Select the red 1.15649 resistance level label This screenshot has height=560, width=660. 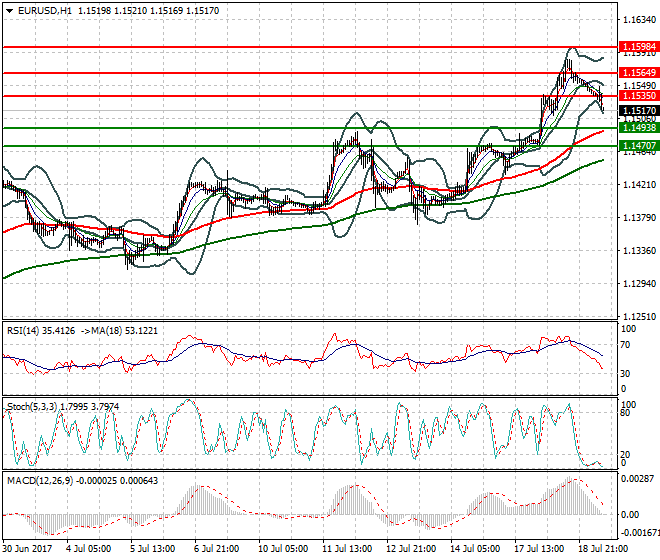point(639,72)
